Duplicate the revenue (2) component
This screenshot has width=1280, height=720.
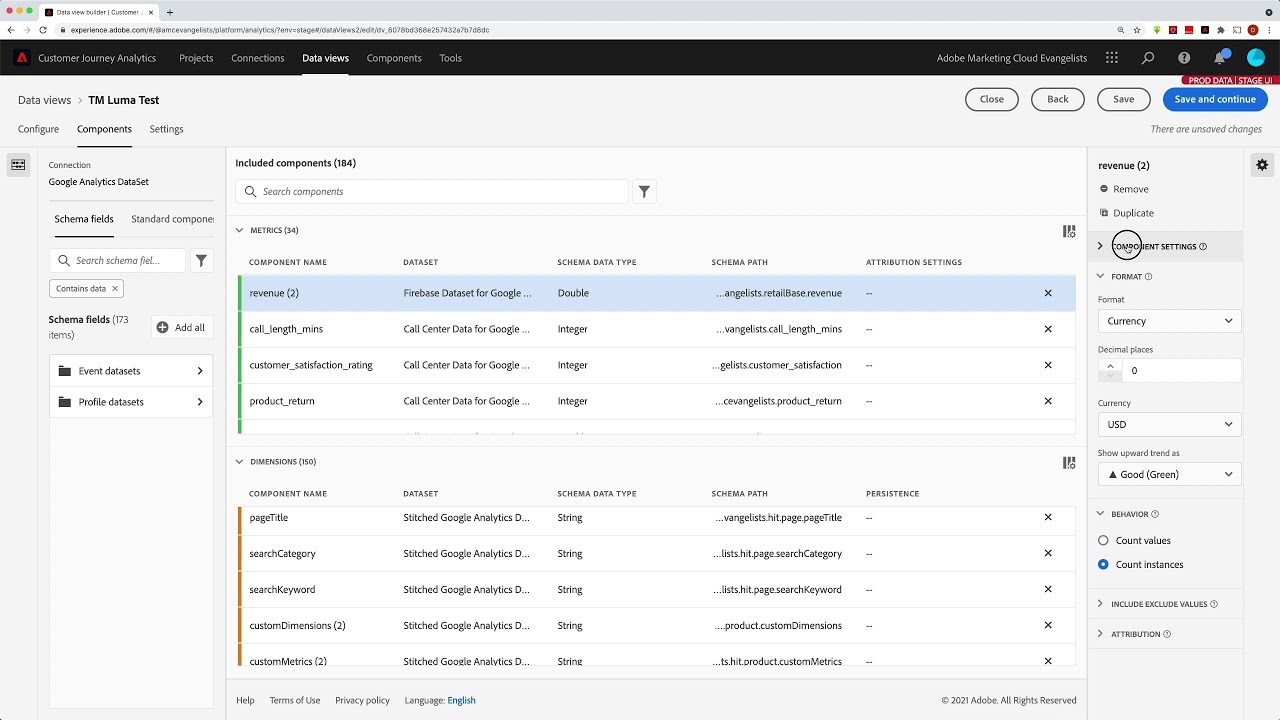pos(1126,213)
